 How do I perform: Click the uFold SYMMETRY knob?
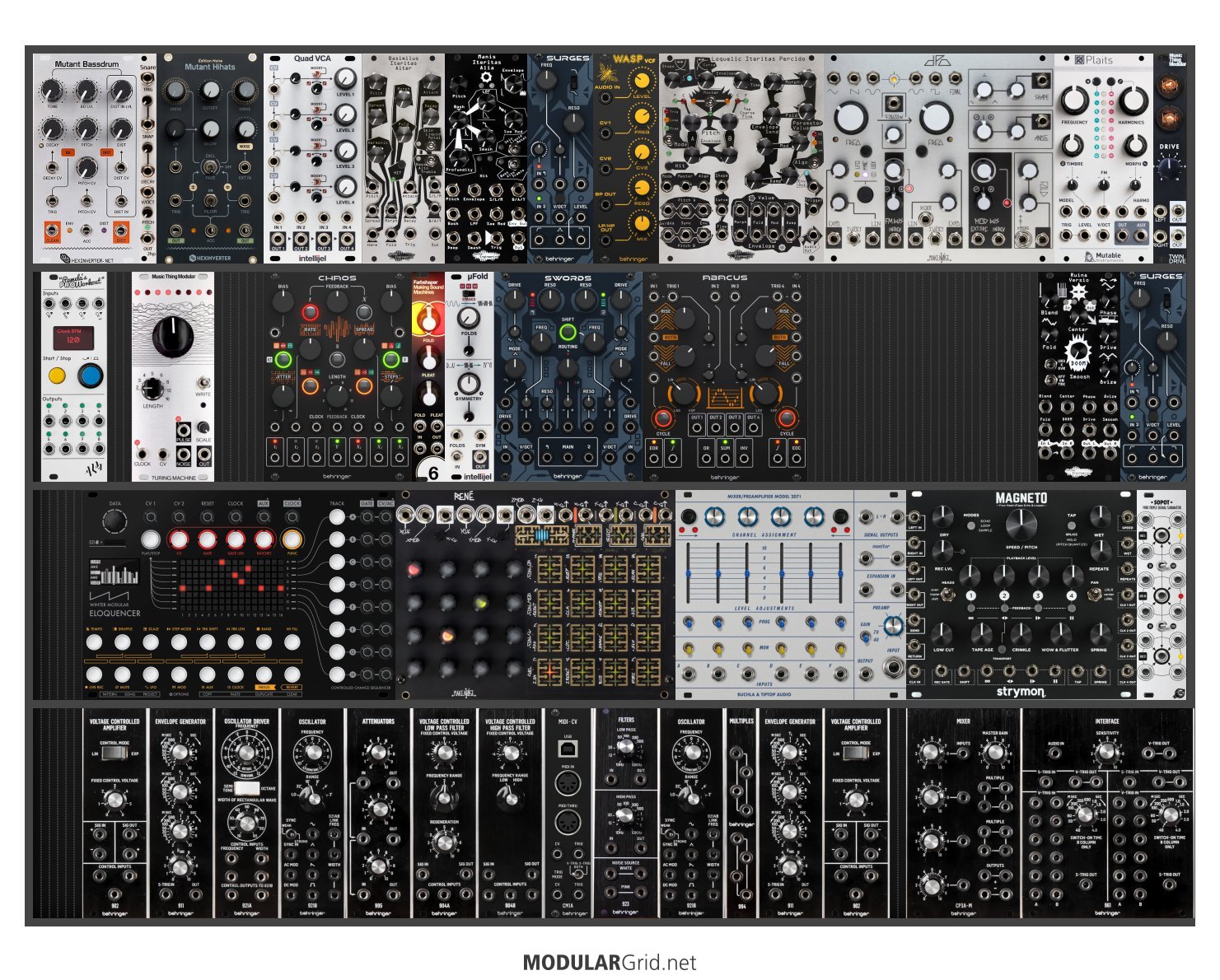click(x=469, y=383)
